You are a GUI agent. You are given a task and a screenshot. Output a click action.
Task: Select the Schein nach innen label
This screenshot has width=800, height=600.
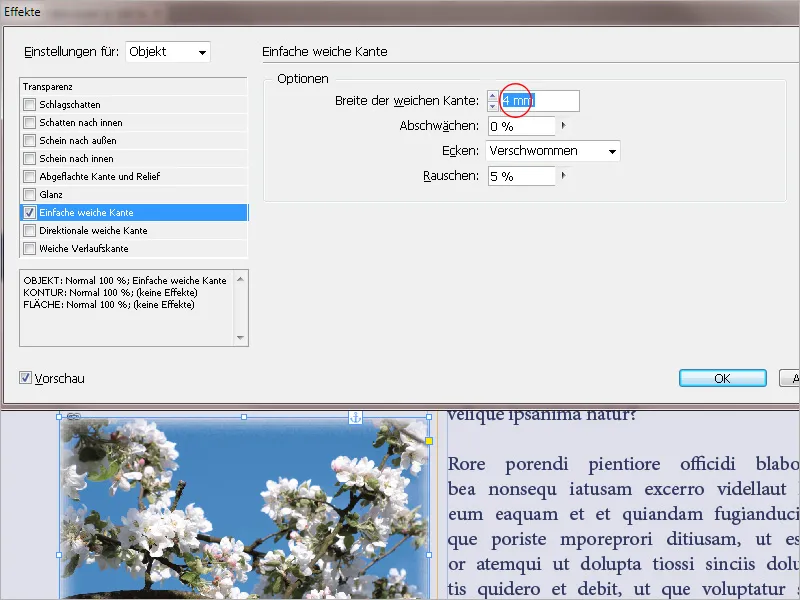[x=77, y=158]
